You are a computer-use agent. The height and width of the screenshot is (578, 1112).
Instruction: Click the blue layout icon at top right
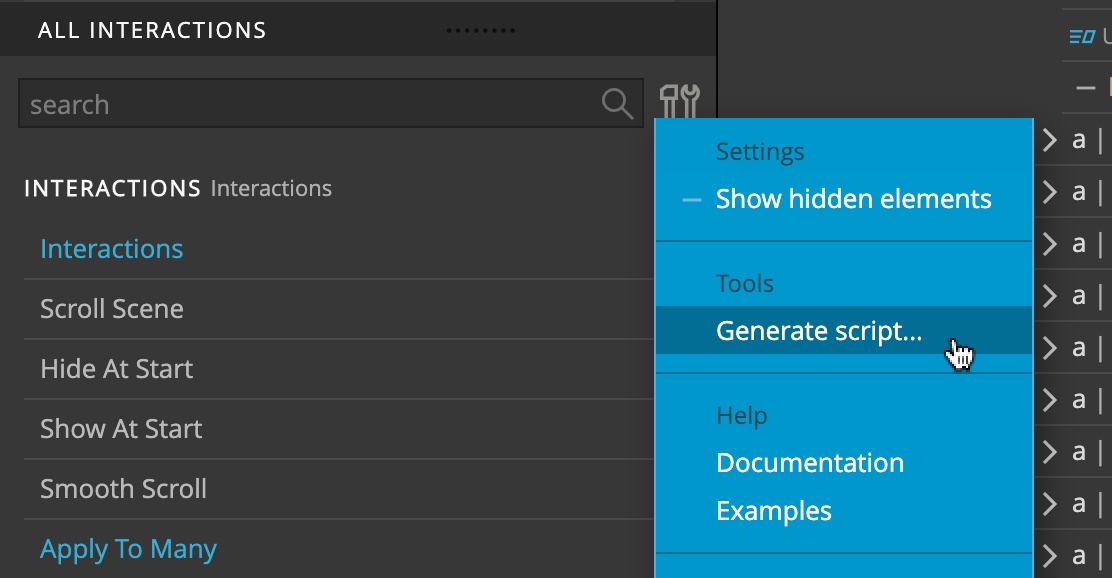(1082, 36)
